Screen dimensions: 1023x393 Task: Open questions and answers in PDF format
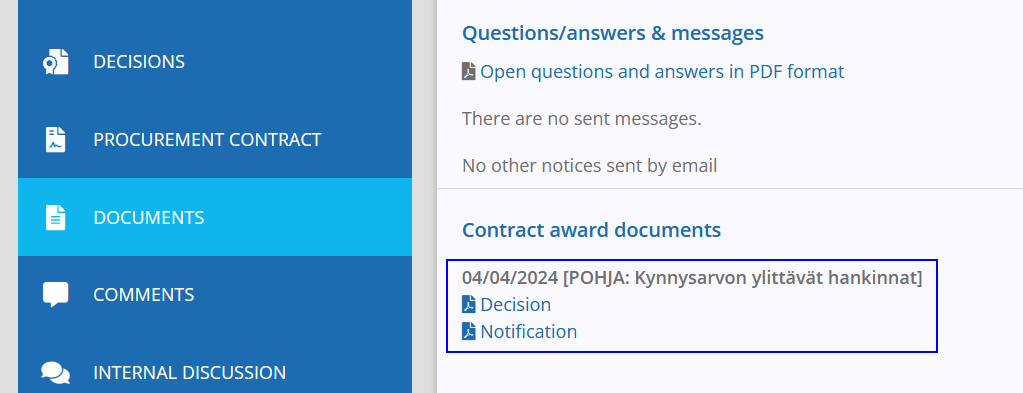[662, 71]
